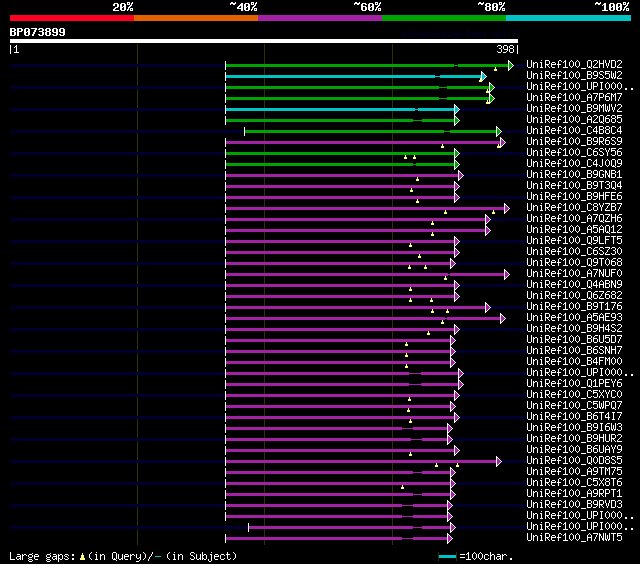Click the arrowhead ending the UniRef100_B9MWV2 bar
640x564 pixels.
tap(457, 109)
